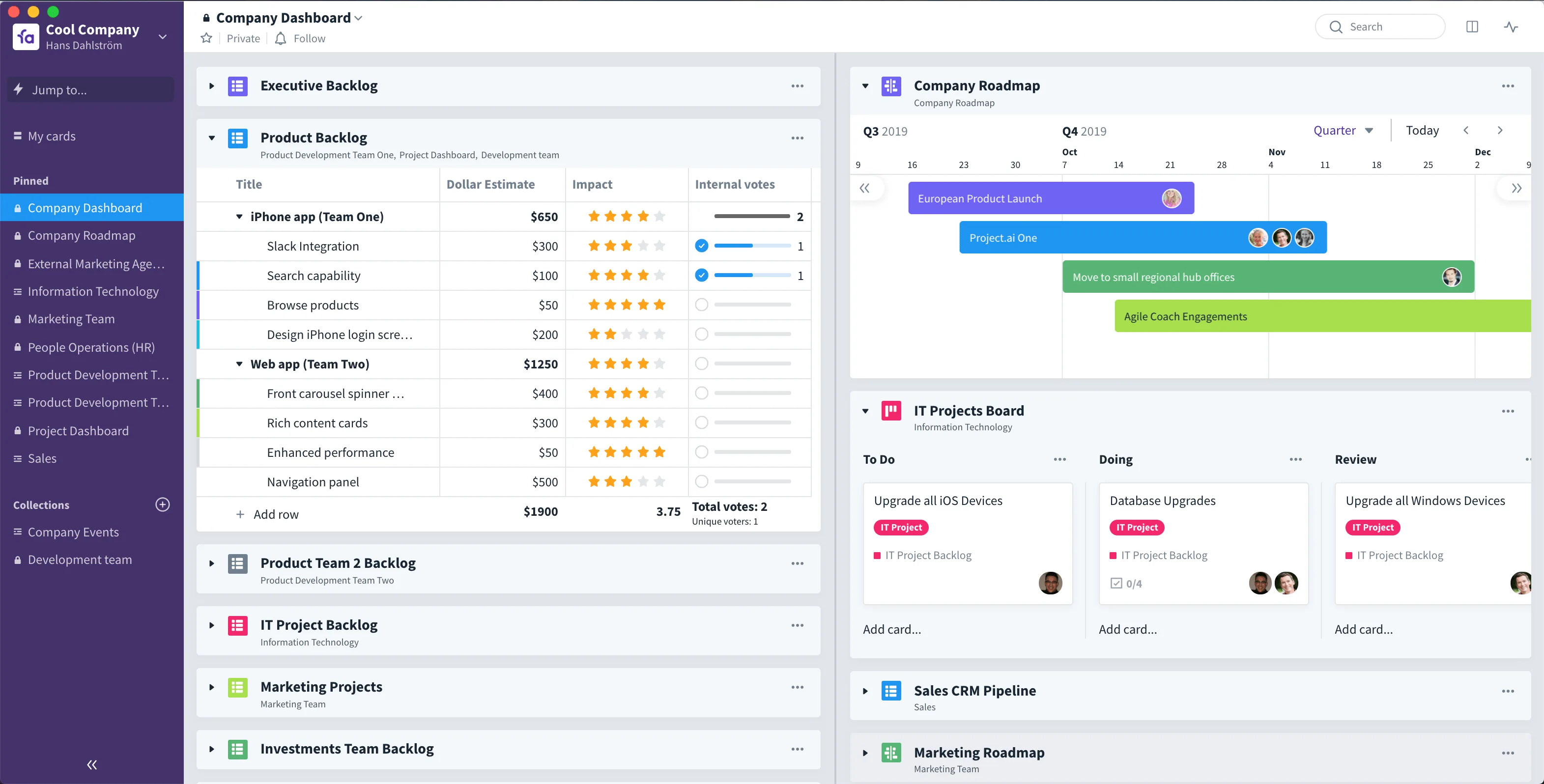Go to previous quarter arrow
The height and width of the screenshot is (784, 1544).
click(x=1466, y=130)
